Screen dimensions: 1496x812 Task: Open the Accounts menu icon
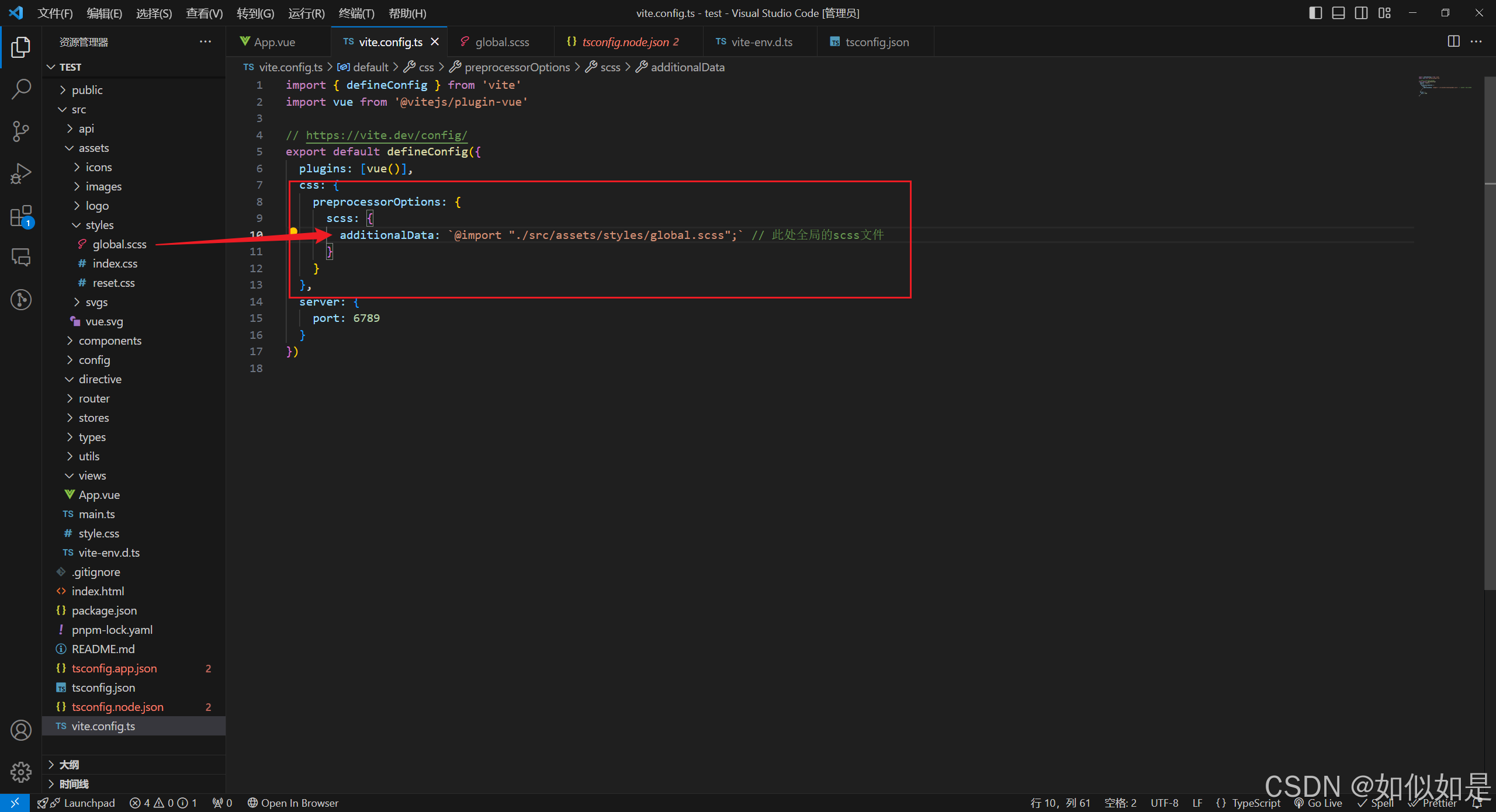(21, 730)
